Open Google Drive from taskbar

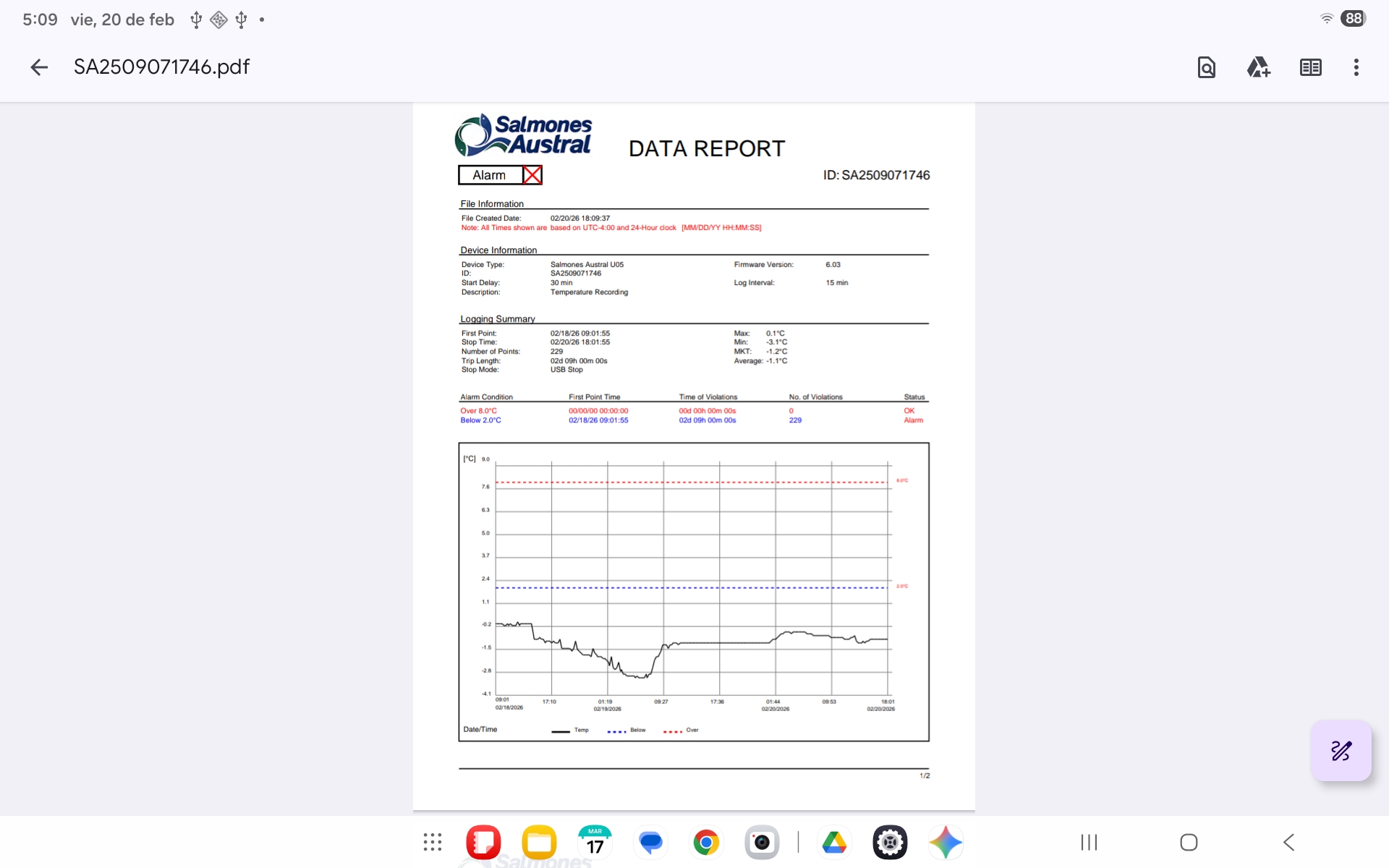[x=834, y=842]
